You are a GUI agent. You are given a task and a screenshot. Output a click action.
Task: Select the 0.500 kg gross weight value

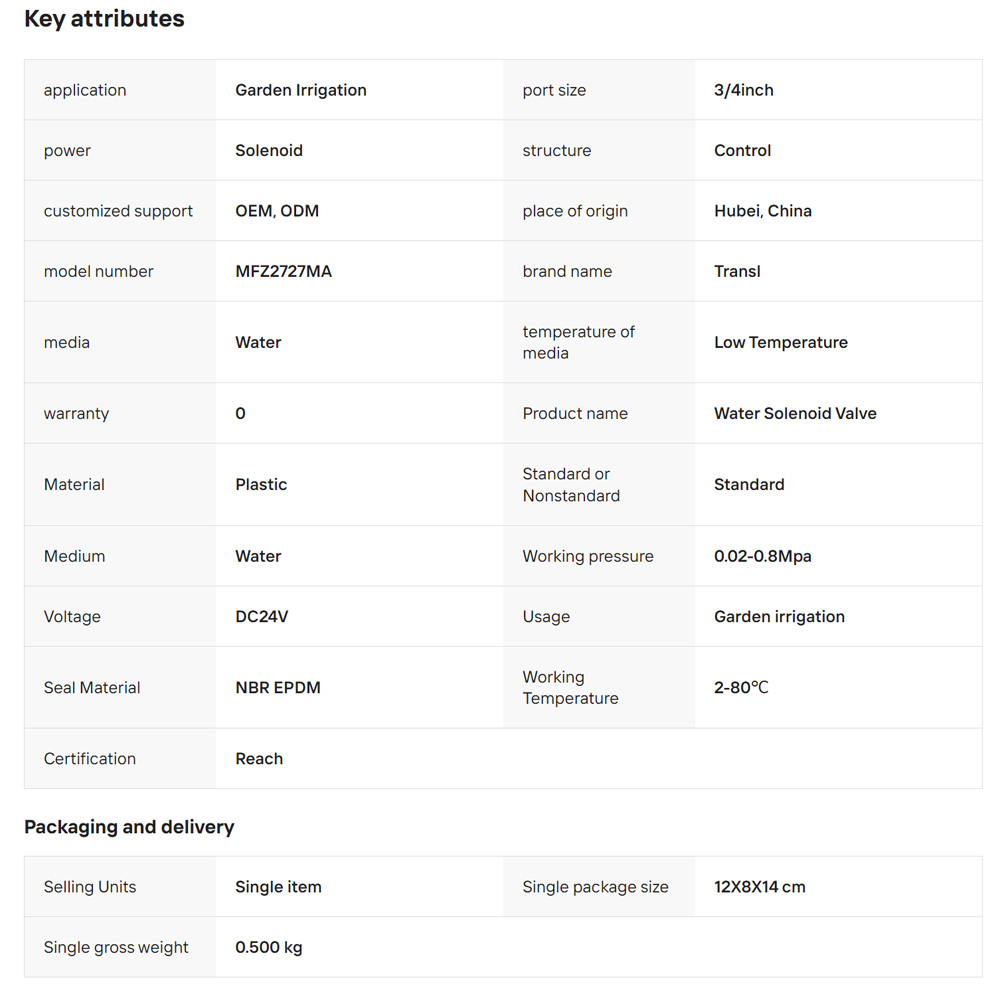pyautogui.click(x=268, y=948)
